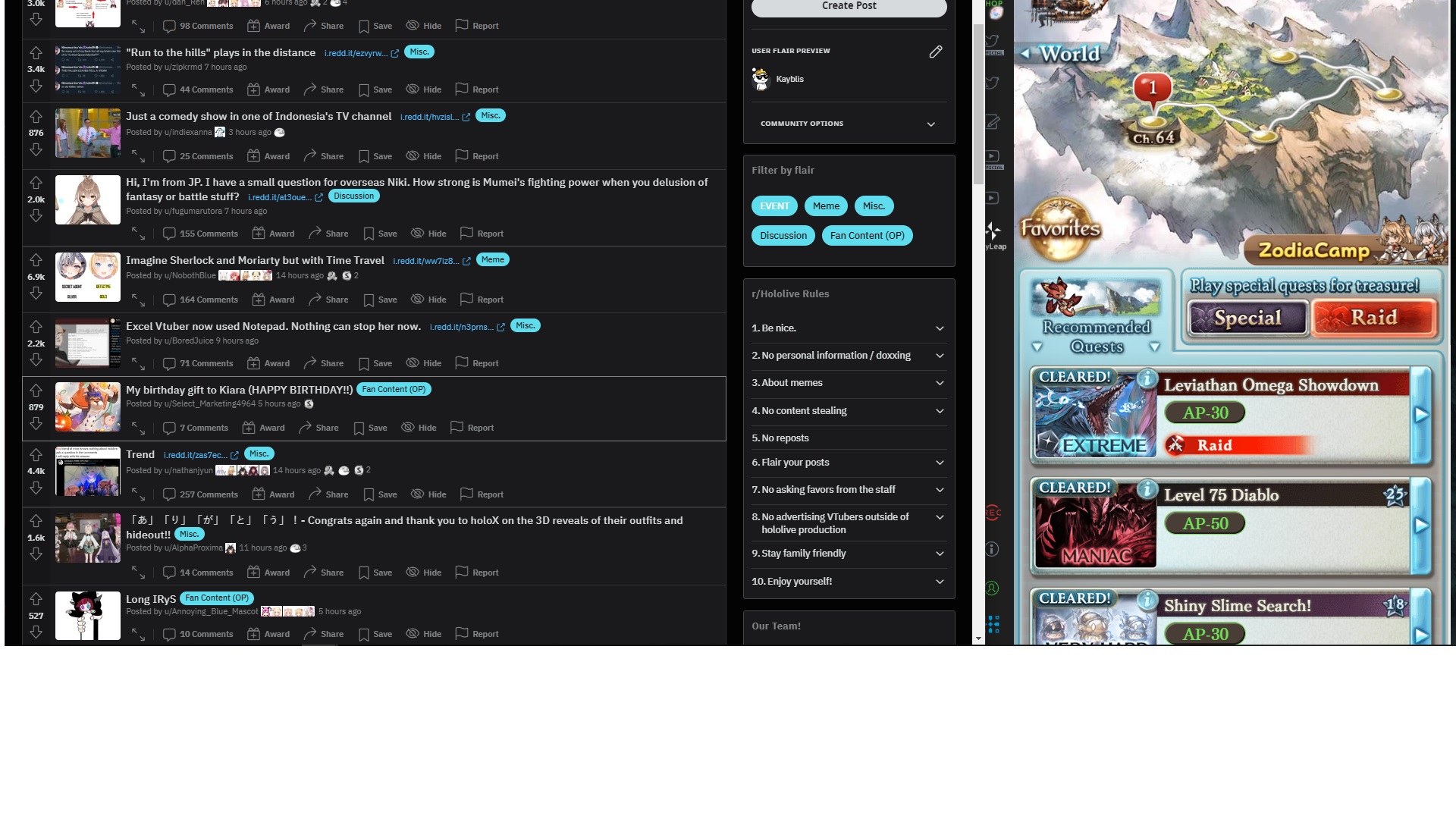Screen dimensions: 1456x819
Task: Select the Raid quests tab
Action: (1373, 318)
